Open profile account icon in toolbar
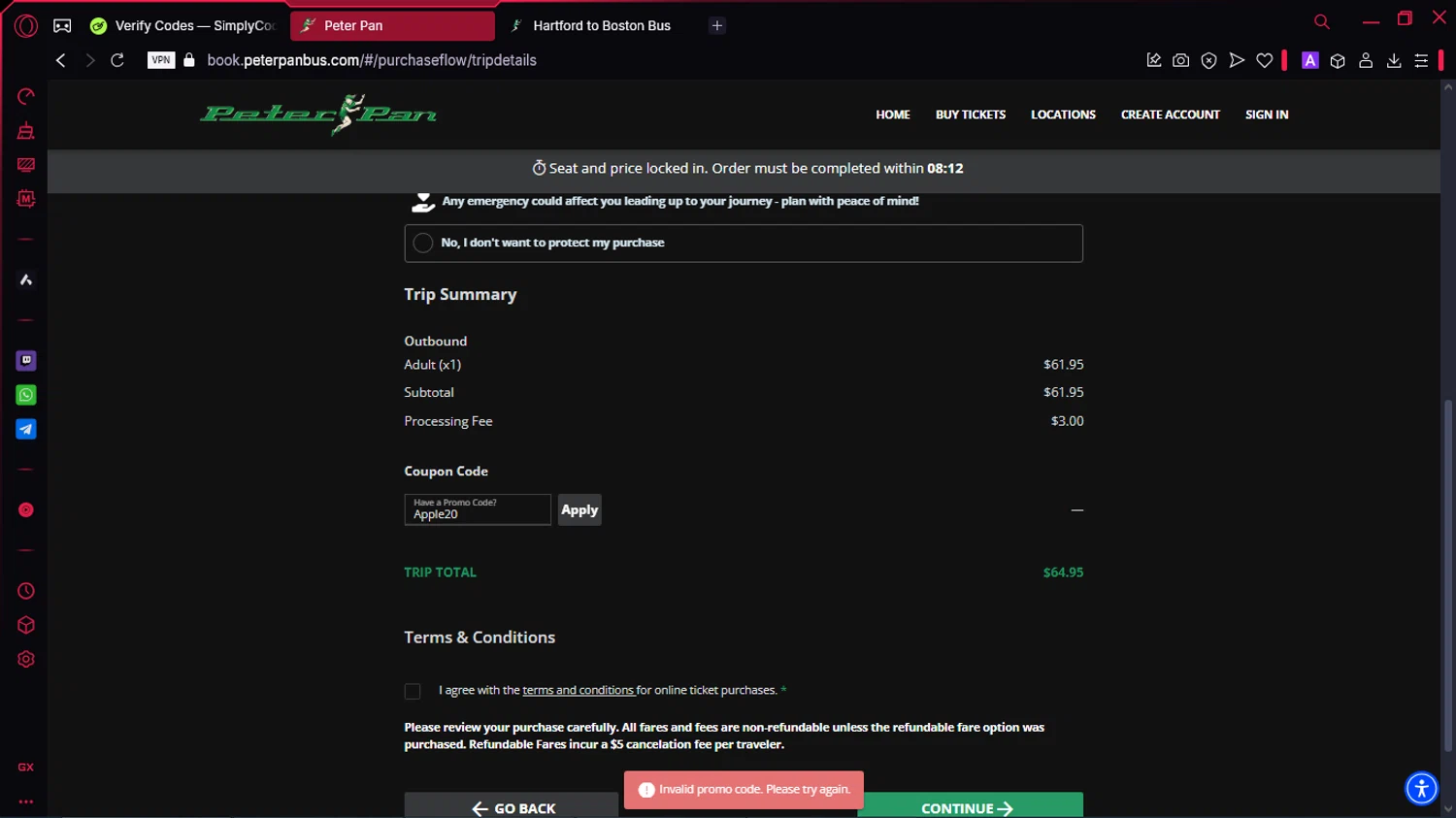This screenshot has height=818, width=1456. click(x=1366, y=60)
